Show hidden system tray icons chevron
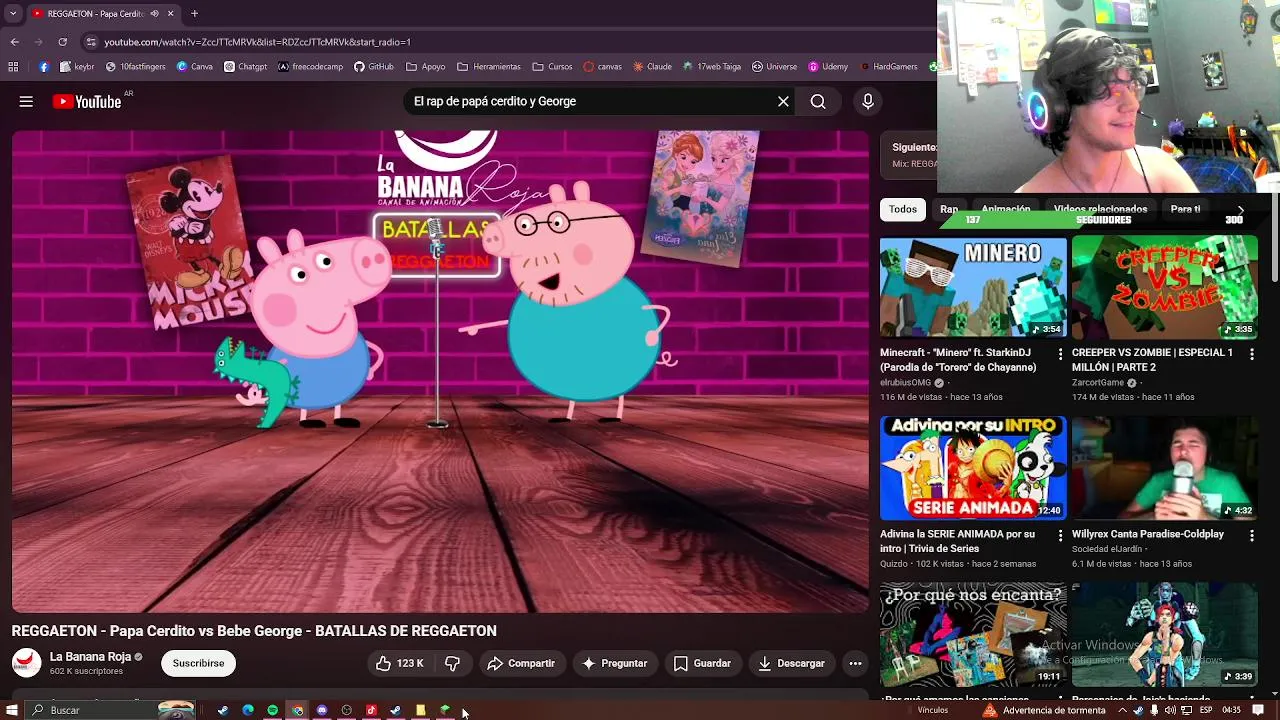 click(1122, 710)
